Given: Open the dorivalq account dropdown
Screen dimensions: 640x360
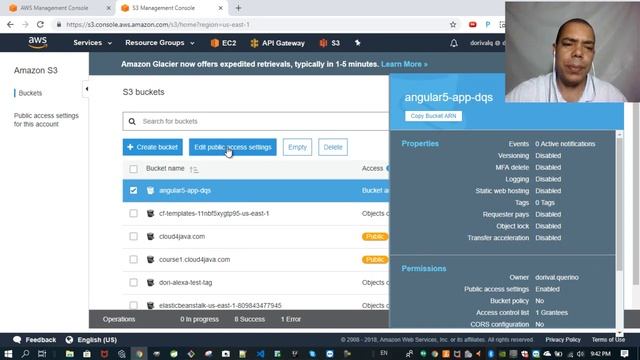Looking at the screenshot, I should tap(487, 43).
